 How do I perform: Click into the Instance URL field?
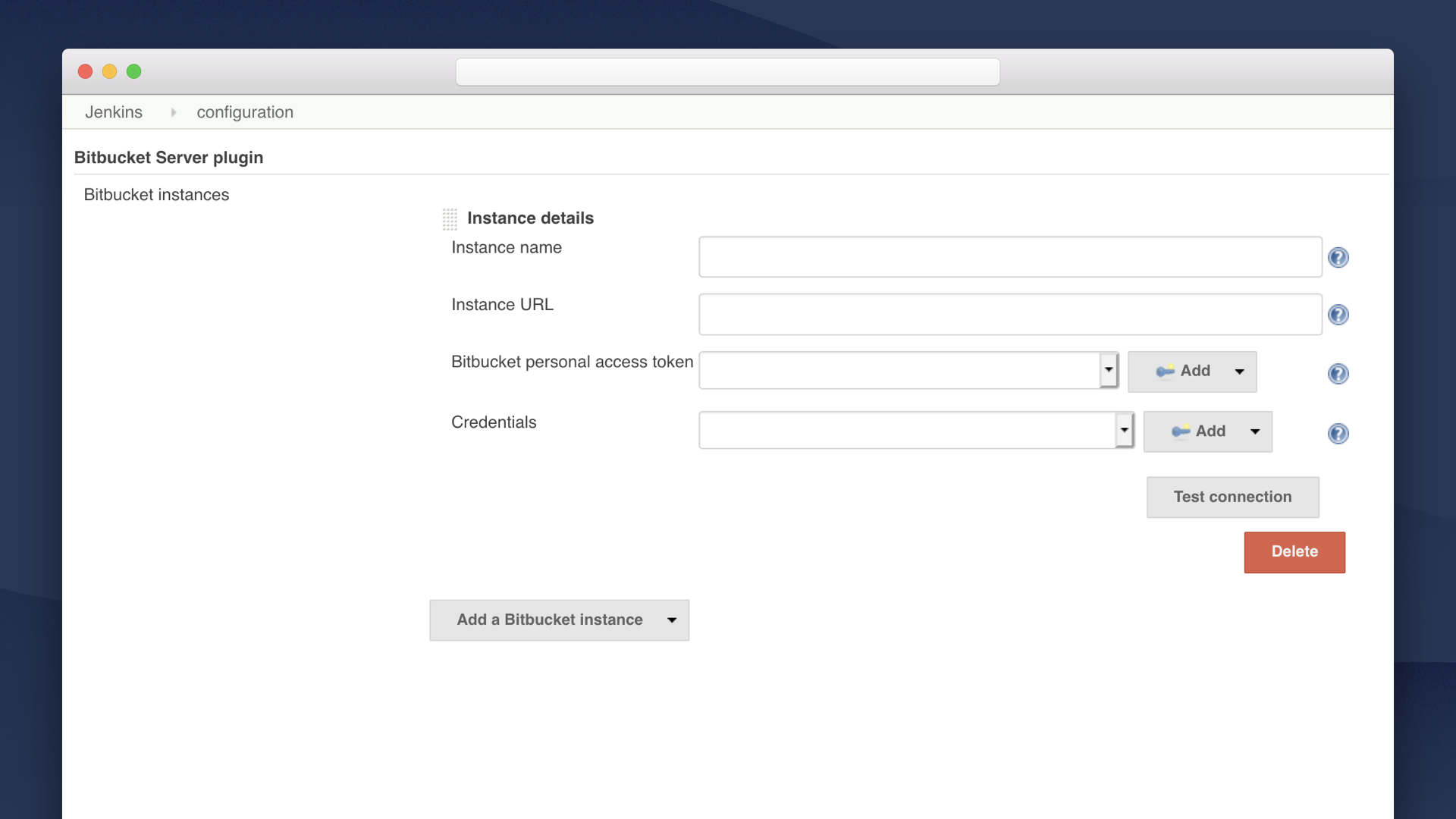coord(1009,314)
